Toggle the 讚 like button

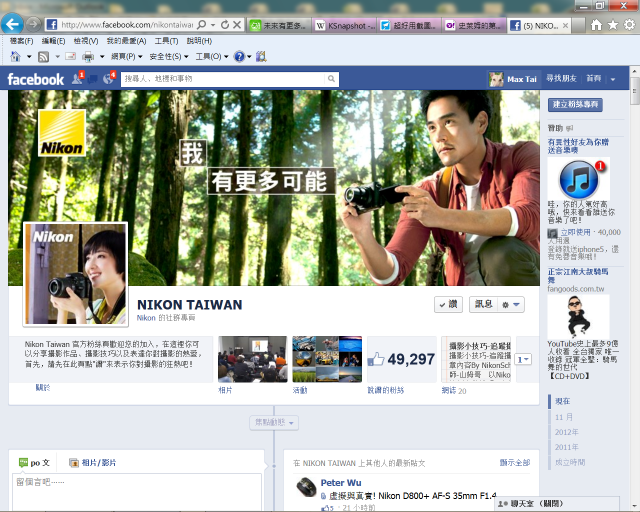(448, 305)
